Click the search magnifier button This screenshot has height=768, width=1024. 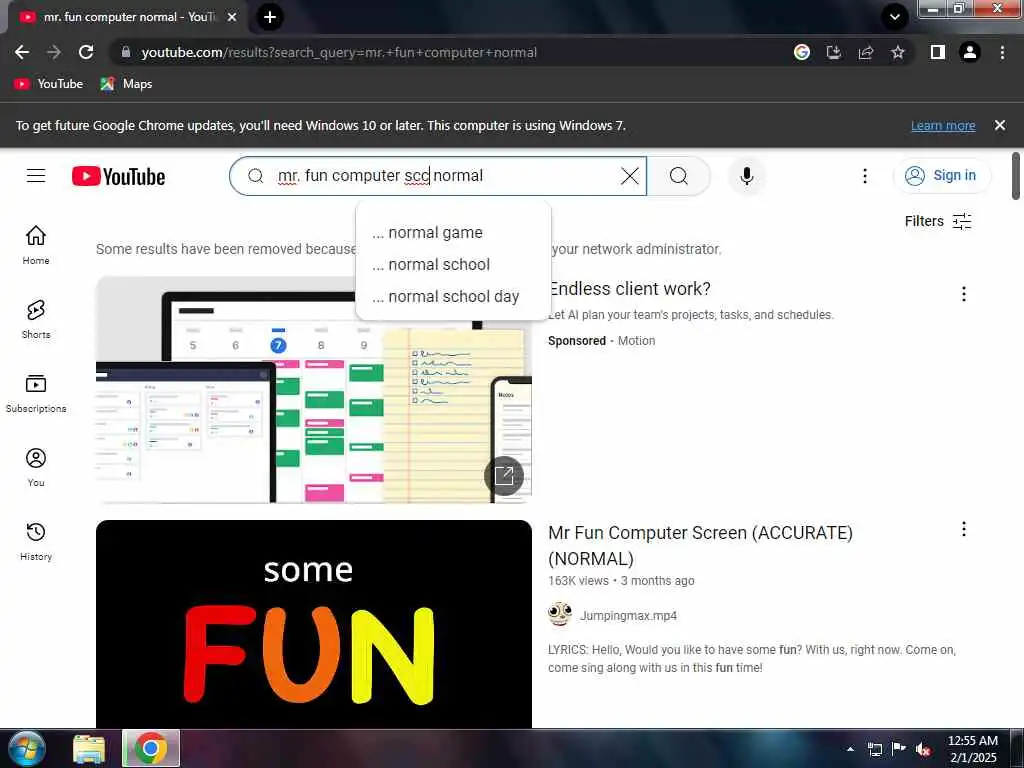pos(679,176)
